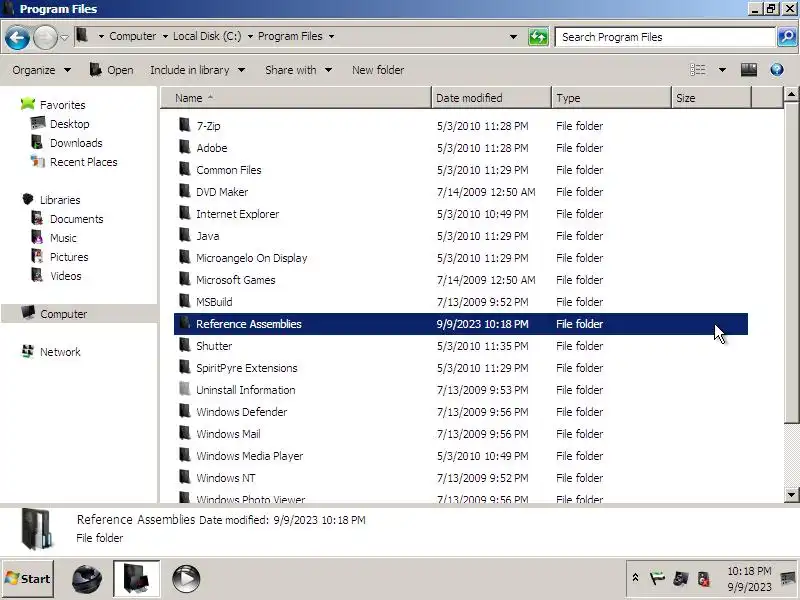Select Network in the navigation pane

point(60,352)
